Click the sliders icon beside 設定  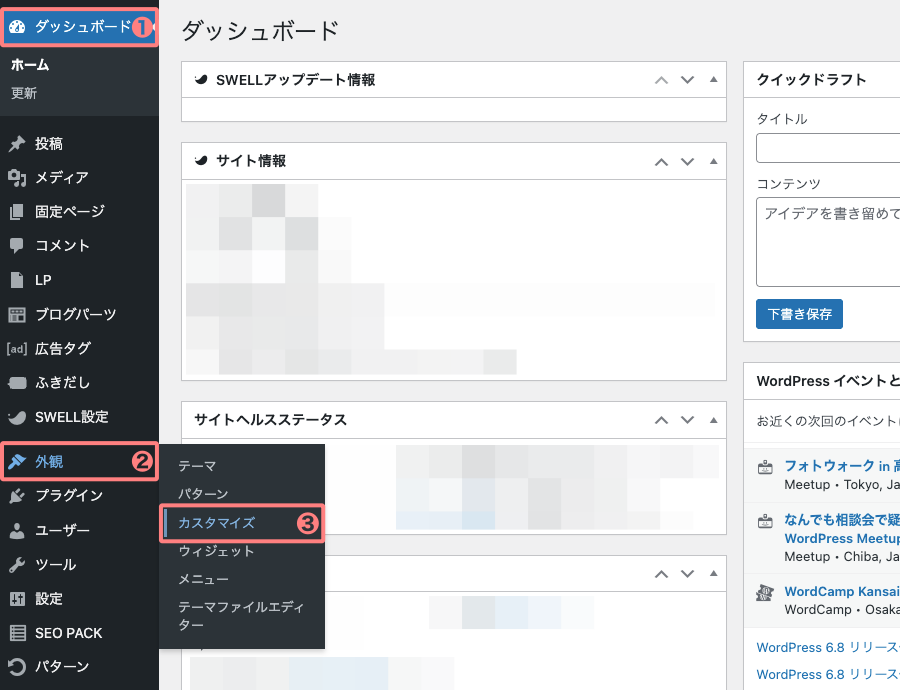[x=17, y=599]
